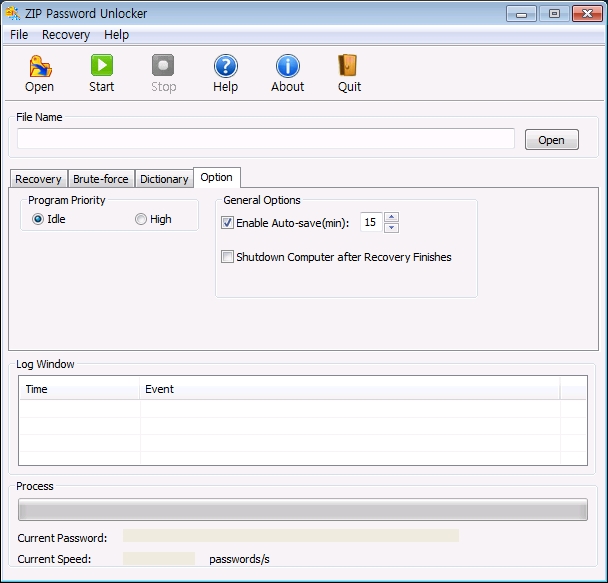The height and width of the screenshot is (583, 608).
Task: Switch to the Brute-force tab
Action: [x=101, y=179]
